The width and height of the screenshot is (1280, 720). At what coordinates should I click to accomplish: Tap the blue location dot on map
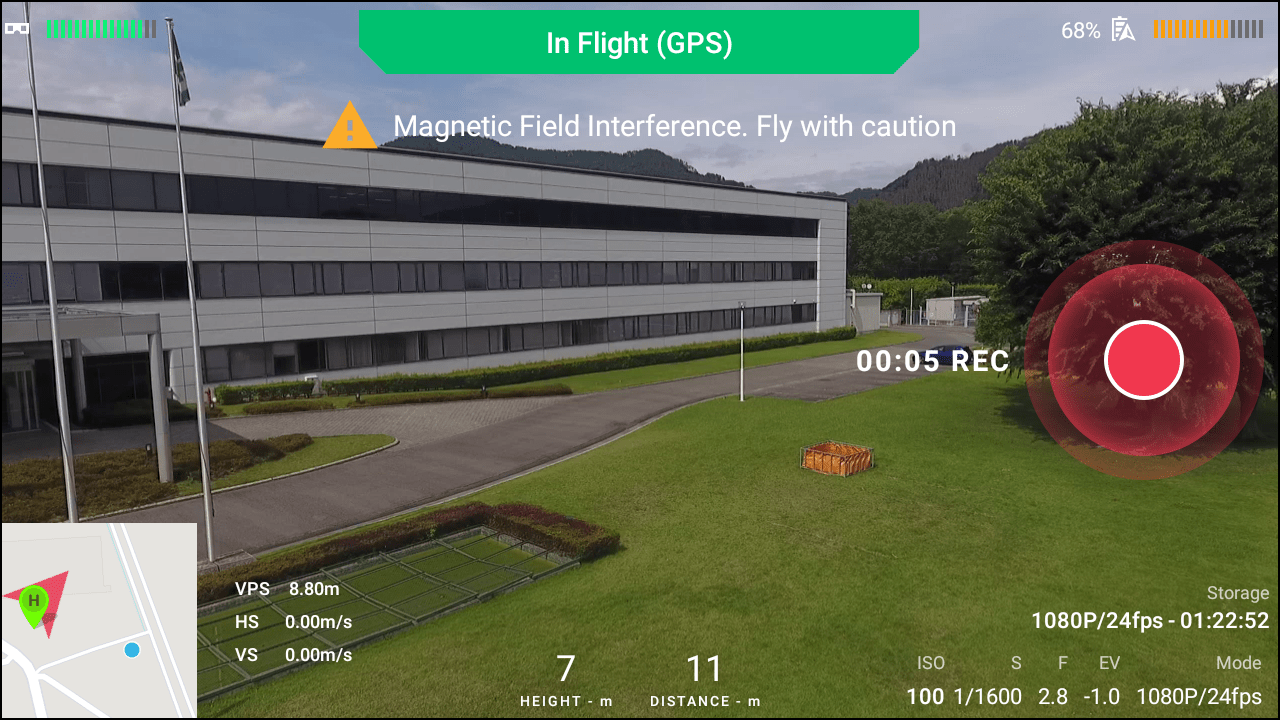click(132, 651)
